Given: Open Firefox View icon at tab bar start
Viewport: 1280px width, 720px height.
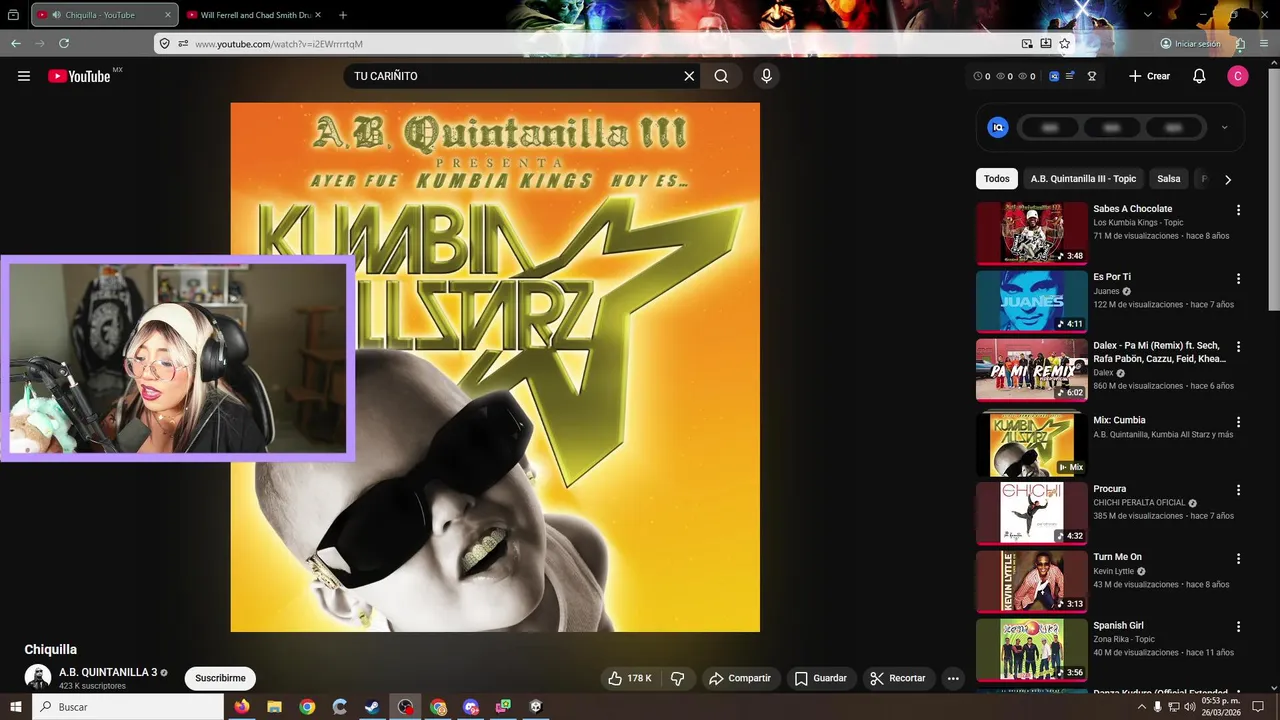Looking at the screenshot, I should point(14,15).
